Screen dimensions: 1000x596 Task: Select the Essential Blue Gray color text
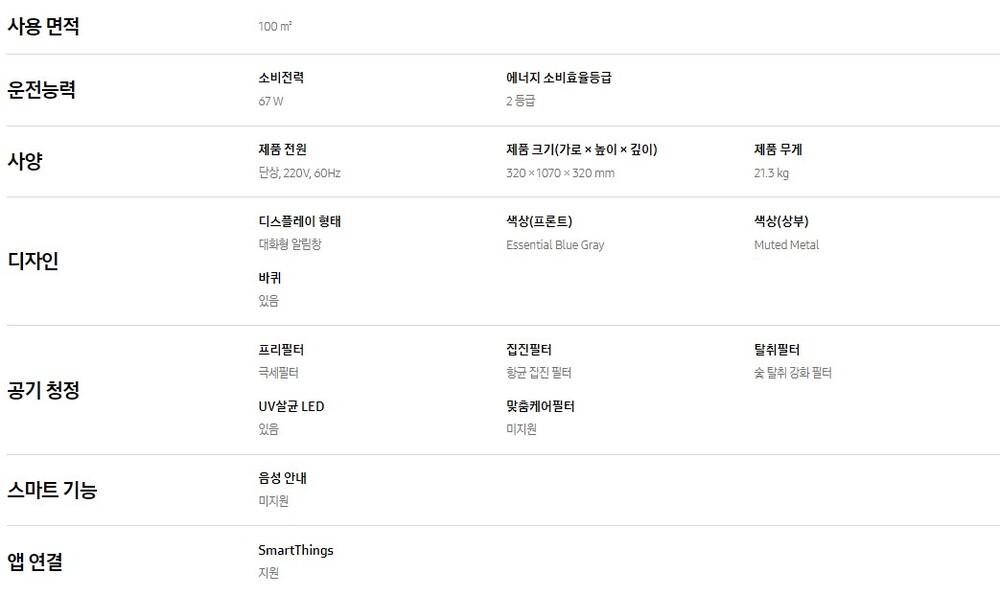555,245
